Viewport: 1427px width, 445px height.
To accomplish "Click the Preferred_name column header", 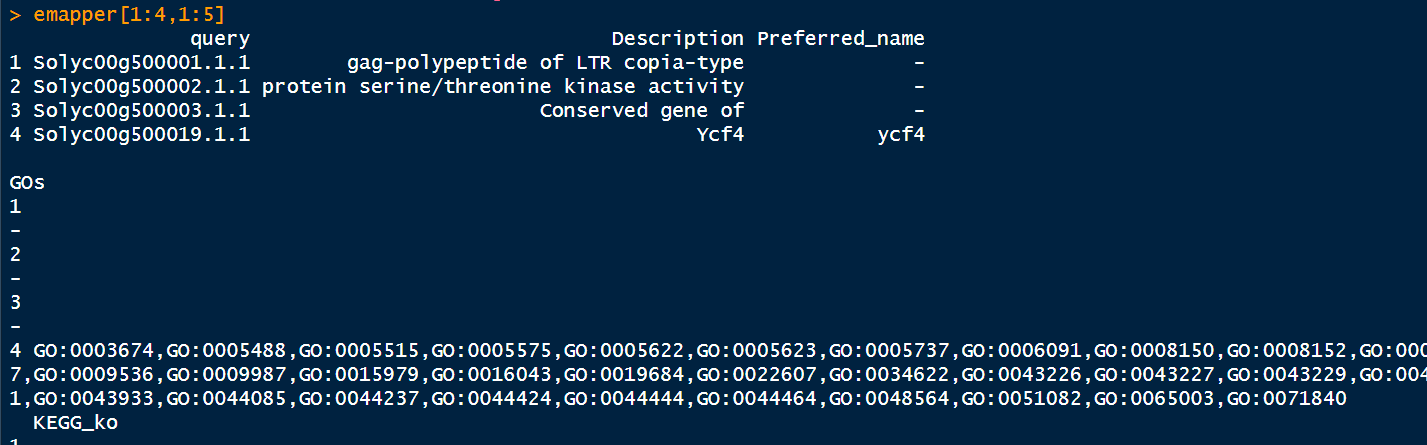I will coord(840,39).
